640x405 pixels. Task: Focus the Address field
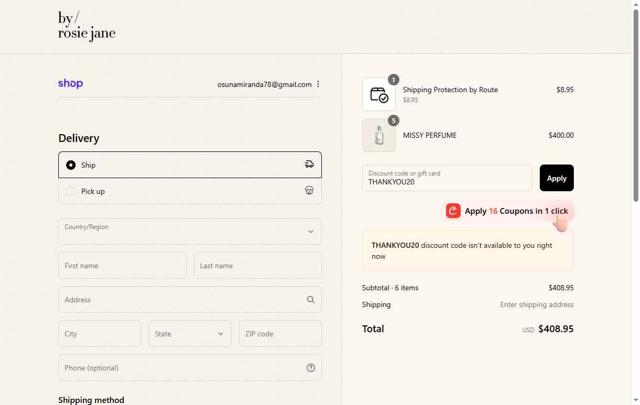tap(190, 300)
